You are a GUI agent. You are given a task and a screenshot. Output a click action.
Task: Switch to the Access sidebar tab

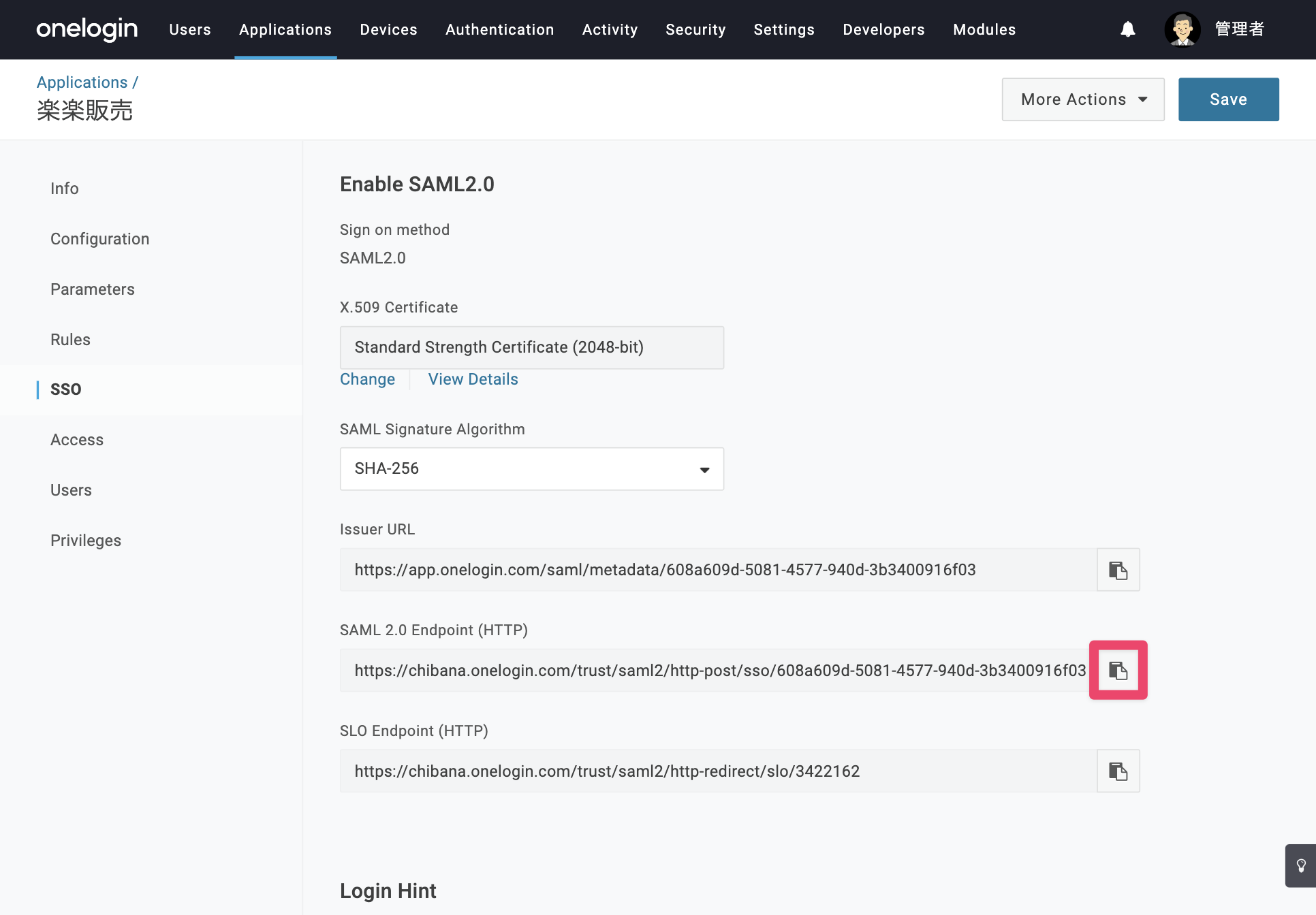pos(77,440)
